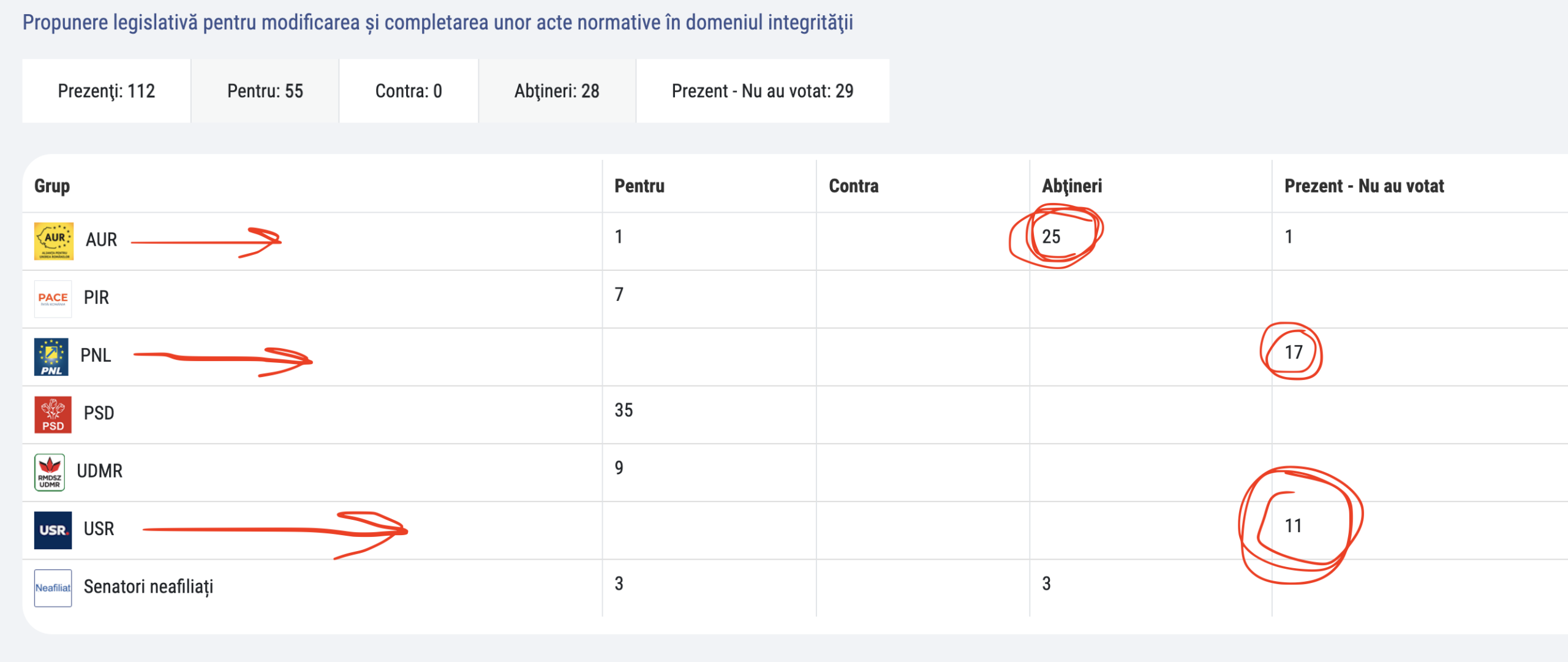Select the Abțineri: 28 summary box

[557, 91]
